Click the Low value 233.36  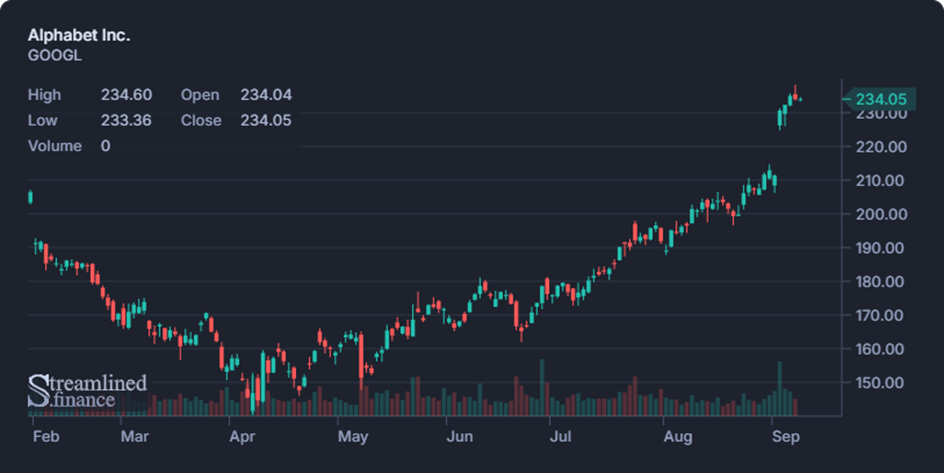pyautogui.click(x=126, y=120)
